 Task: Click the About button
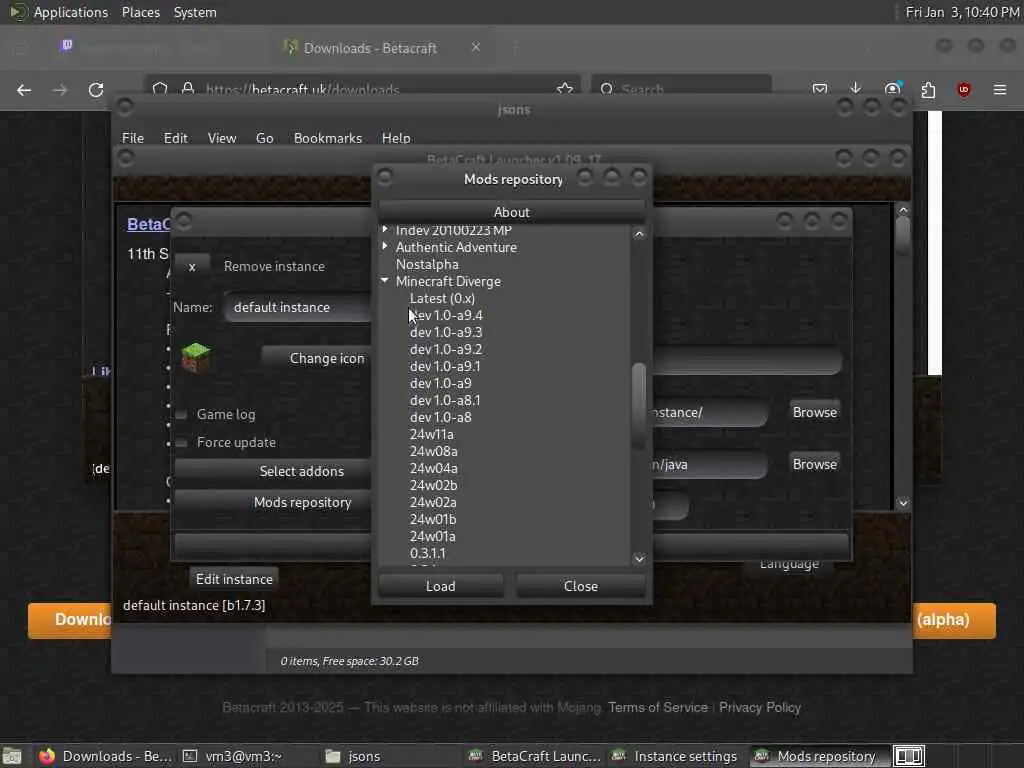point(512,212)
